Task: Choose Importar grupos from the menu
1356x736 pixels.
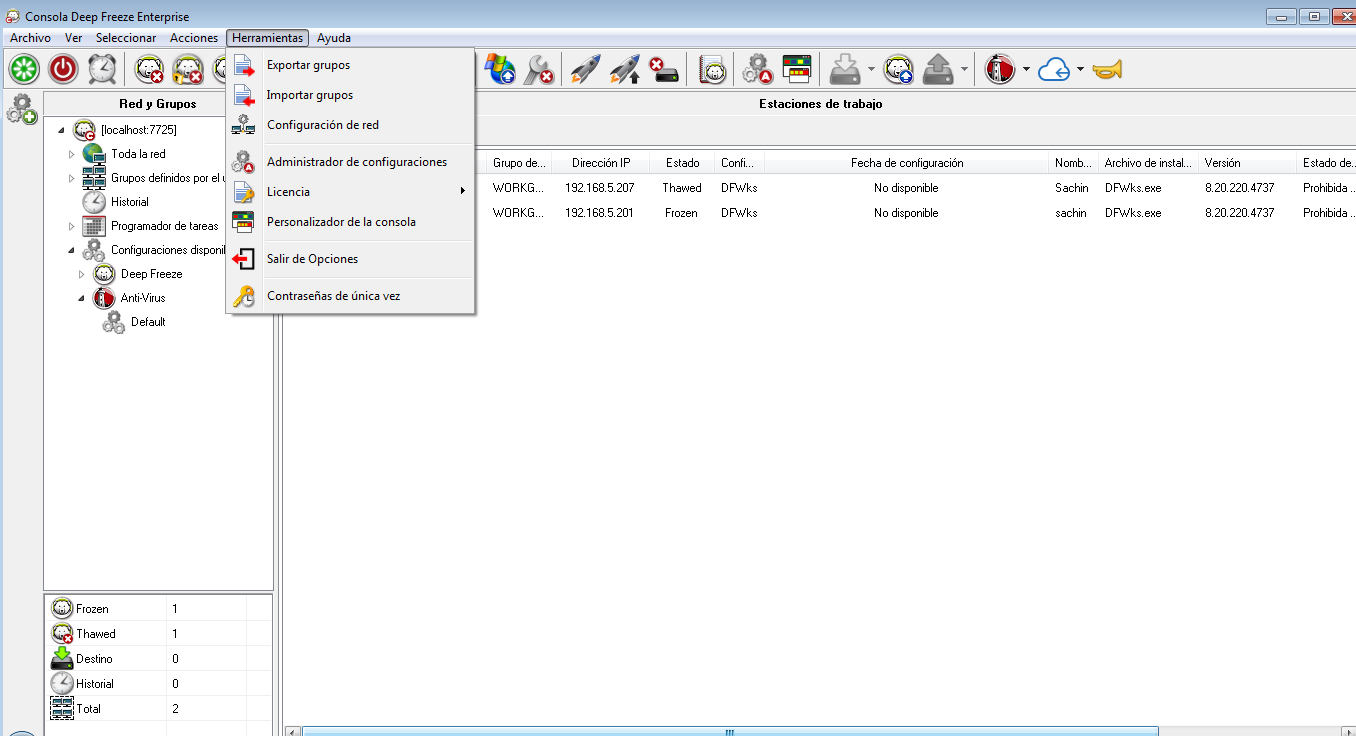Action: (351, 95)
